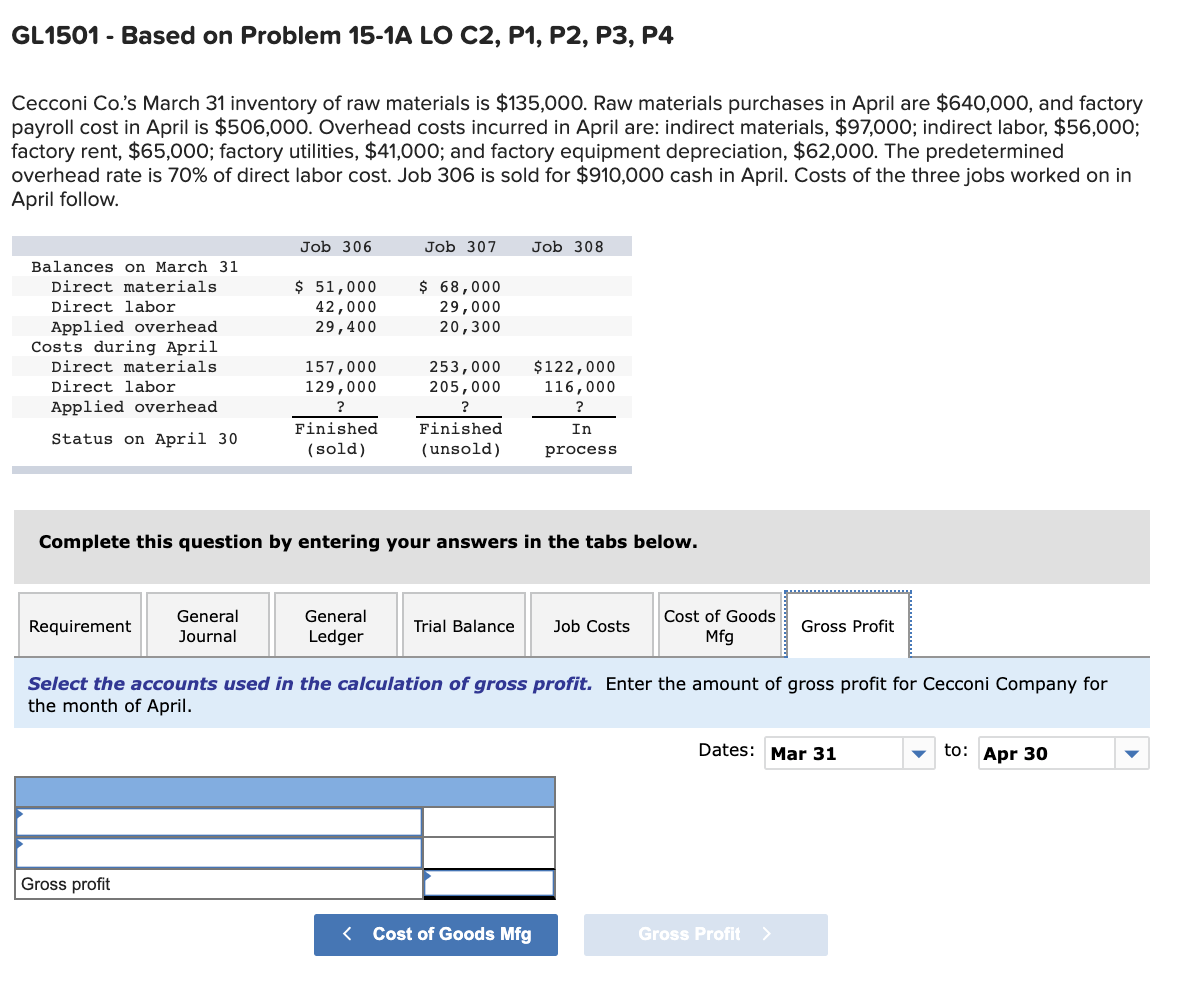Switch to the Requirement tab
Screen dimensions: 1190x990
[x=79, y=624]
